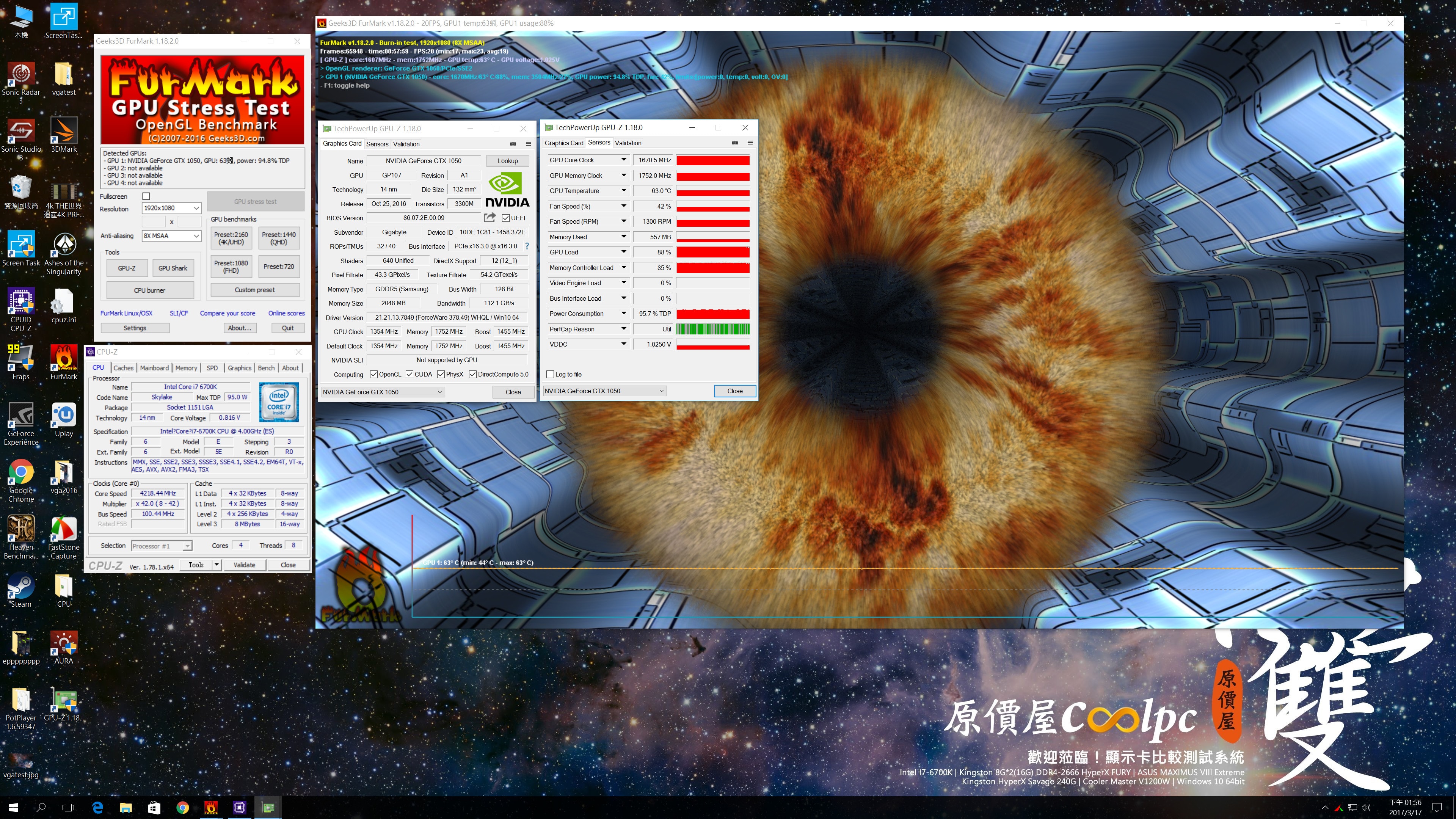Open the Sonic Radar 3 desktop icon

[x=21, y=82]
